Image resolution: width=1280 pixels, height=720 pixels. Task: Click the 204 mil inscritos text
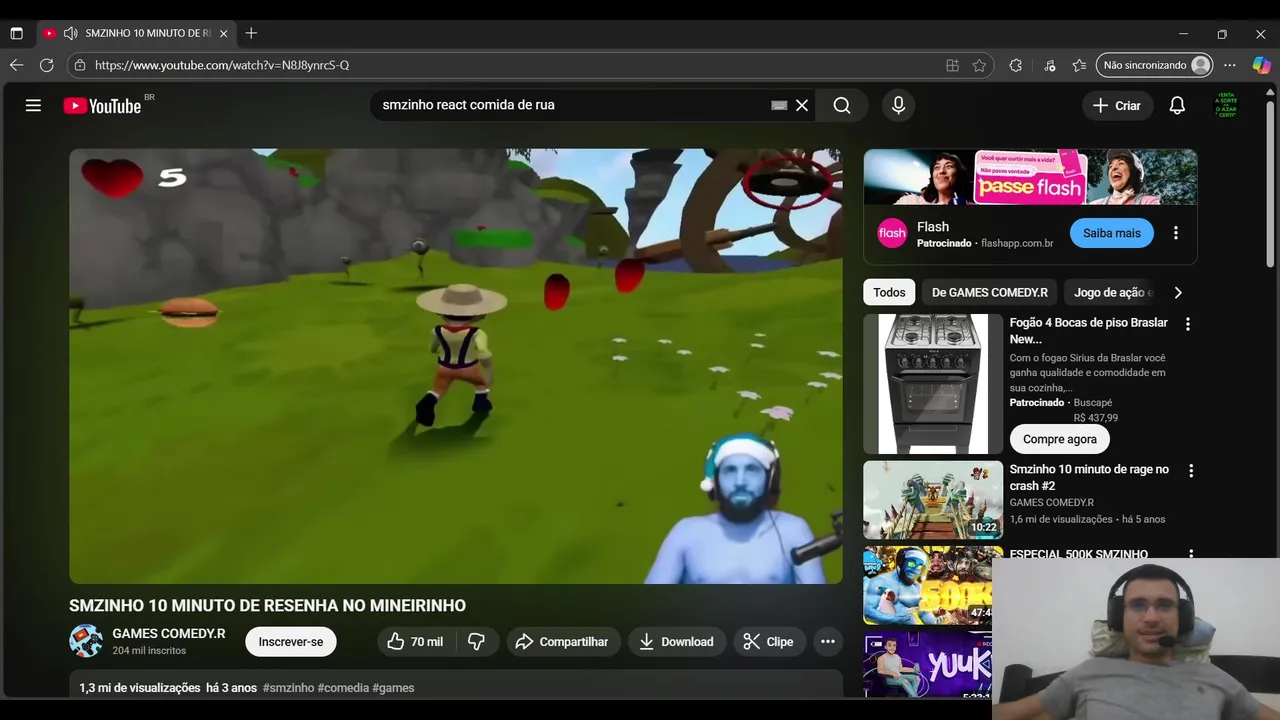[x=149, y=650]
